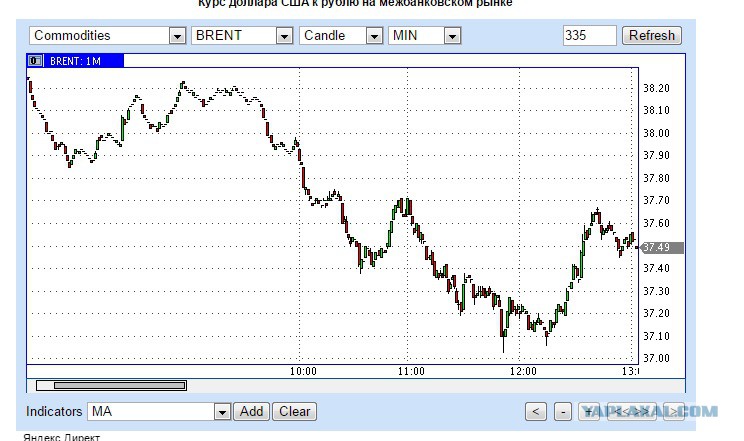744x441 pixels.
Task: Open the BRENT instrument dropdown
Action: coord(242,36)
